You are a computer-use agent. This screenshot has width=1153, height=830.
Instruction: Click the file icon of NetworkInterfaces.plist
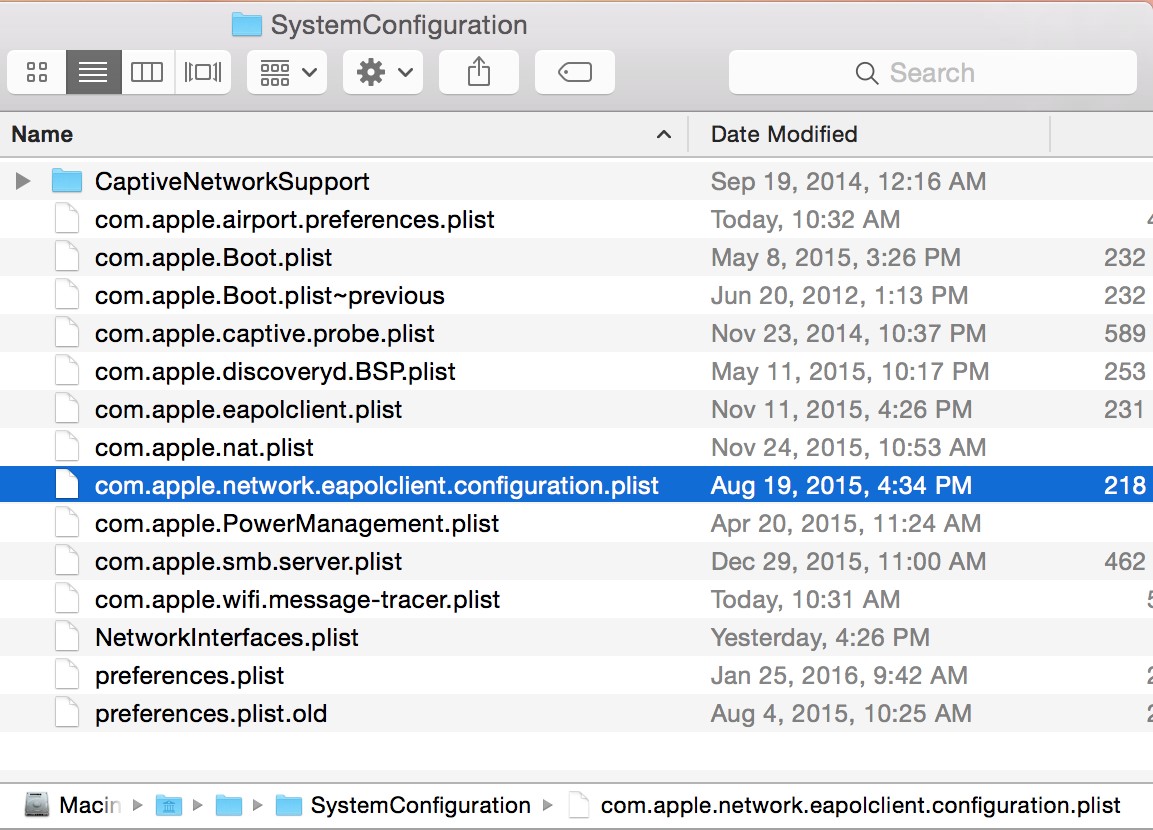[x=67, y=637]
